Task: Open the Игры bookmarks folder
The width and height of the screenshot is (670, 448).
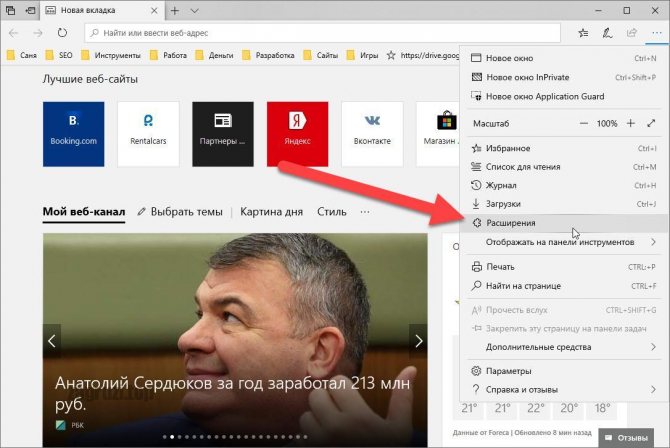Action: coord(362,55)
